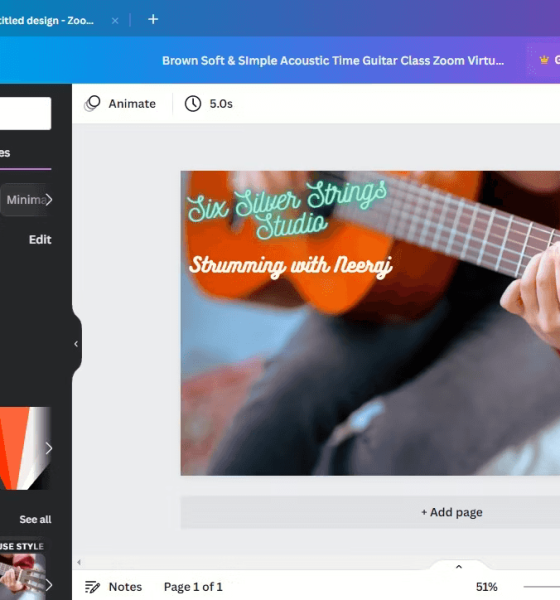Close the untitled design tab
The height and width of the screenshot is (600, 560).
(115, 21)
